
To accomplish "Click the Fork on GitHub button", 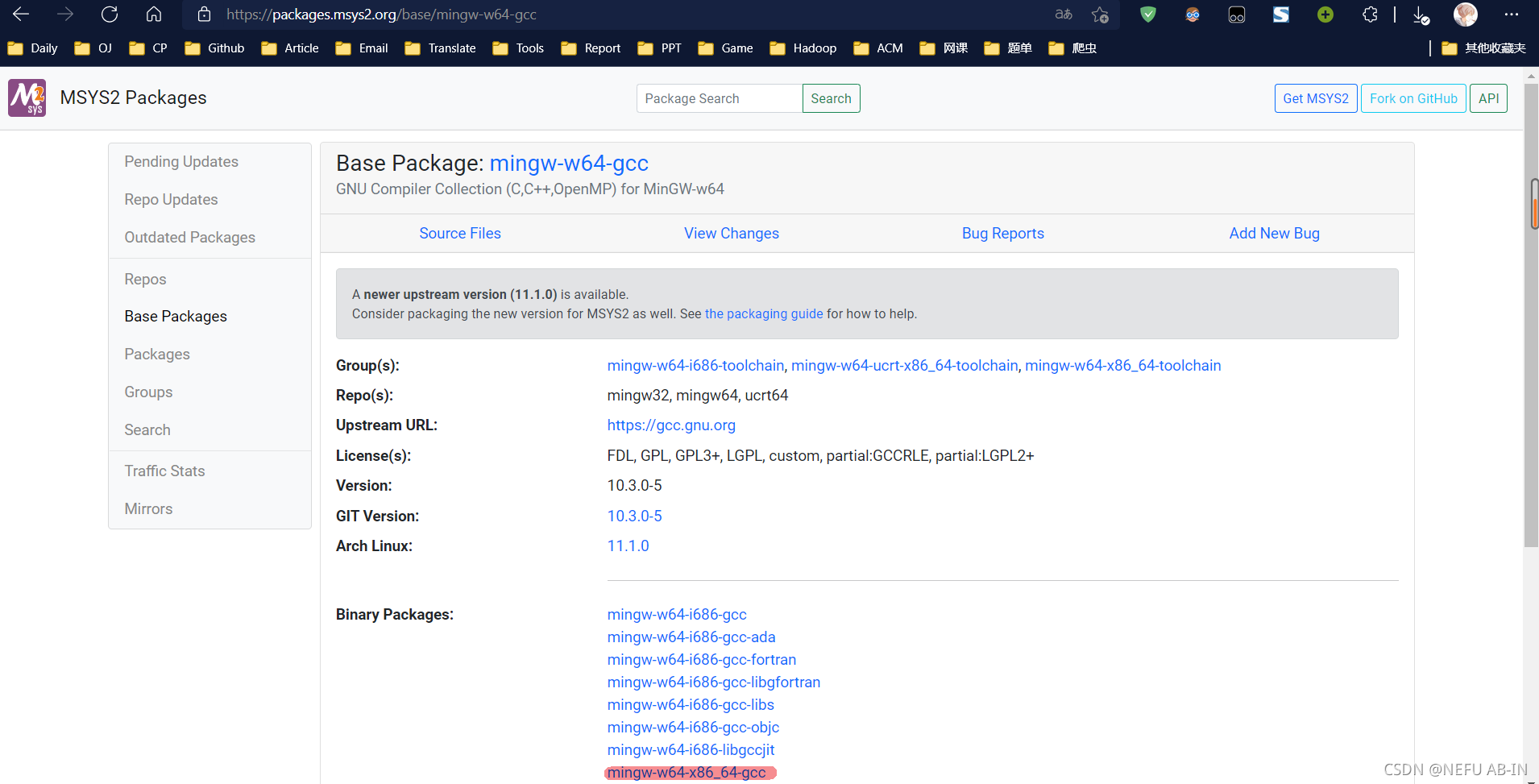I will click(1413, 98).
